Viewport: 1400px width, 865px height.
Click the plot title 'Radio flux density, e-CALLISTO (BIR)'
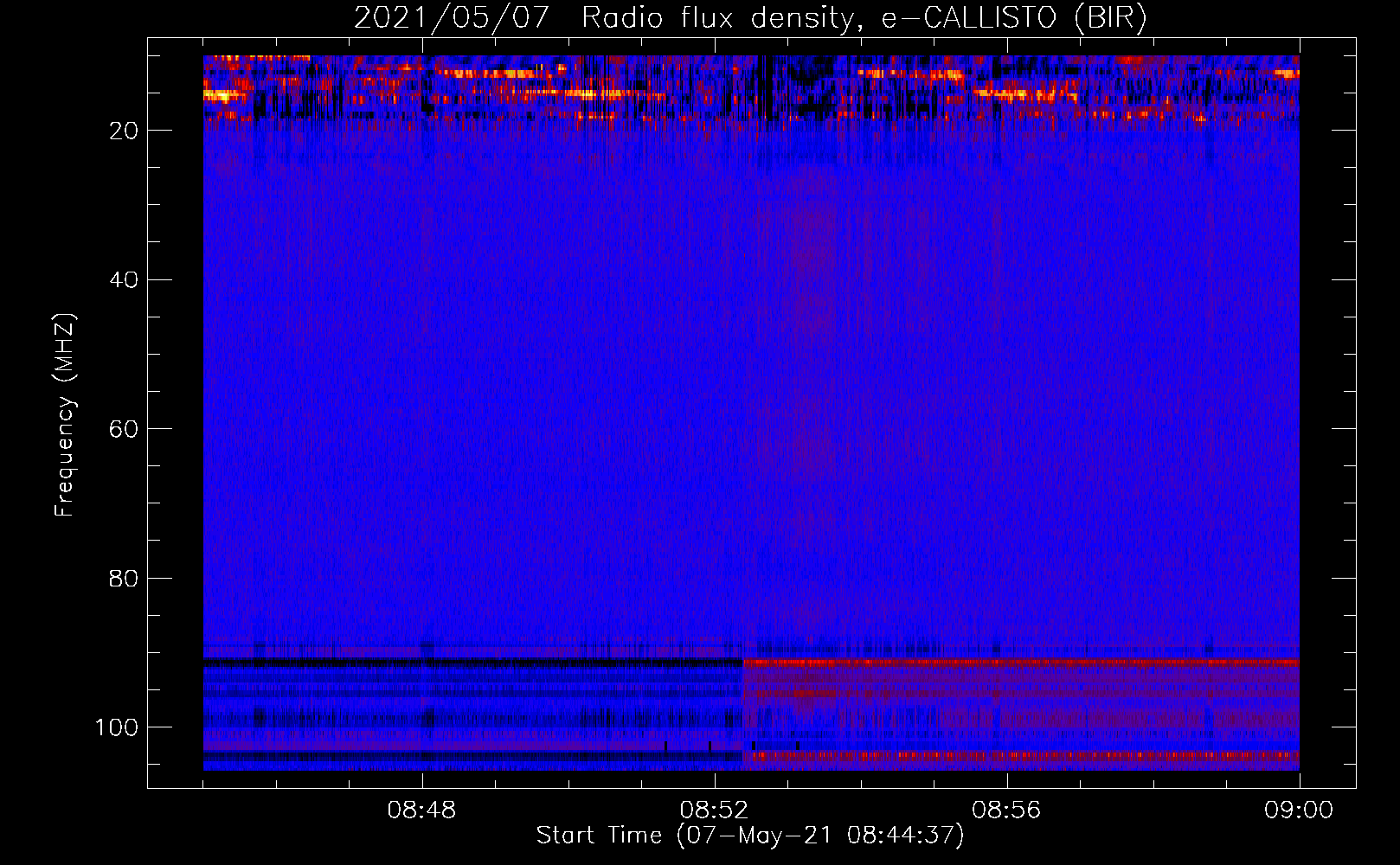click(x=864, y=18)
